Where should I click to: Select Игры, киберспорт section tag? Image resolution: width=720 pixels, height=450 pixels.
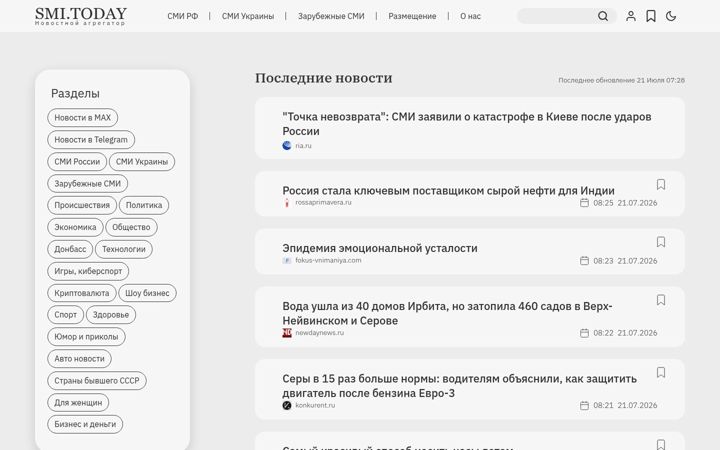pyautogui.click(x=88, y=271)
